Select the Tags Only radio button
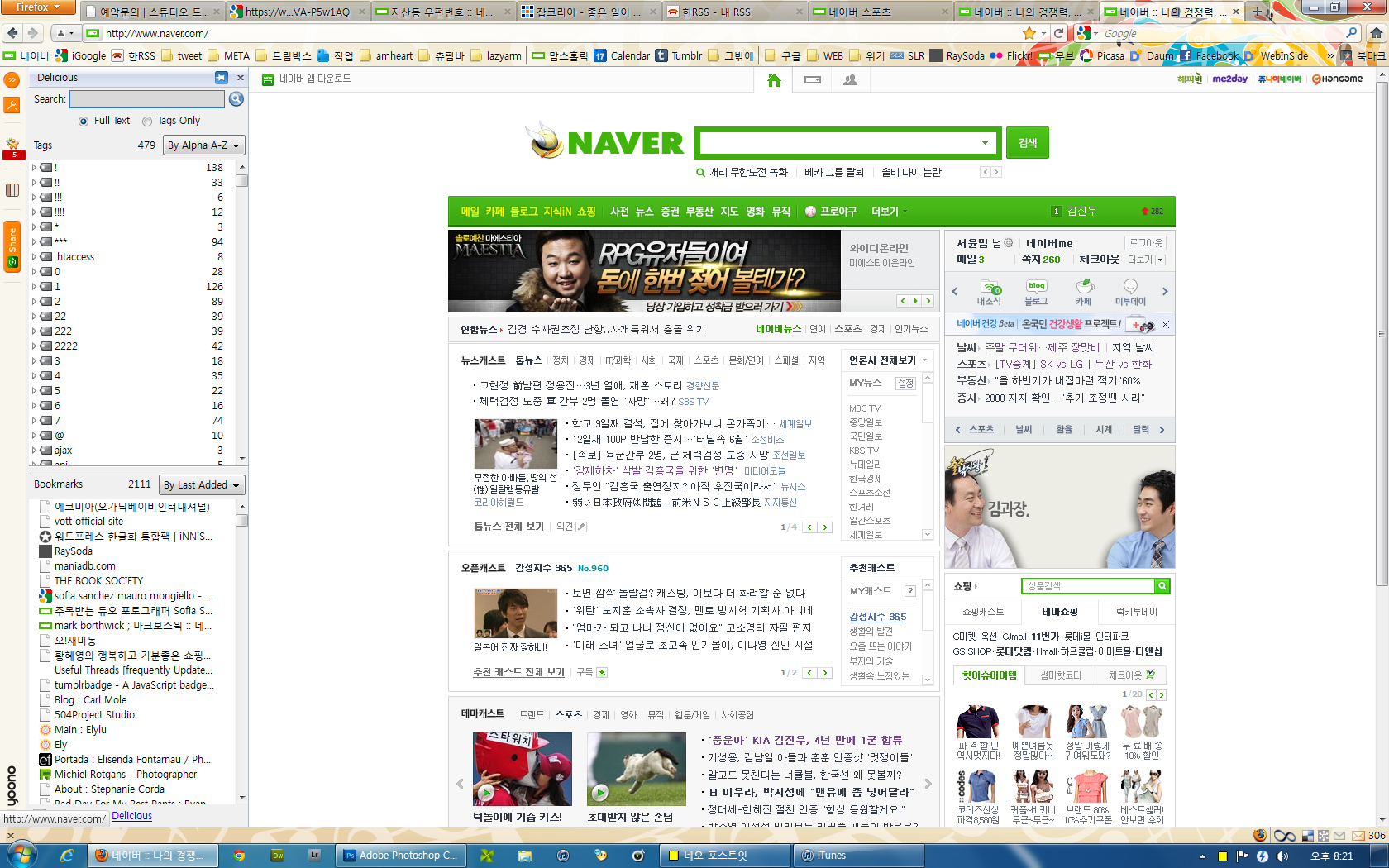 (147, 122)
